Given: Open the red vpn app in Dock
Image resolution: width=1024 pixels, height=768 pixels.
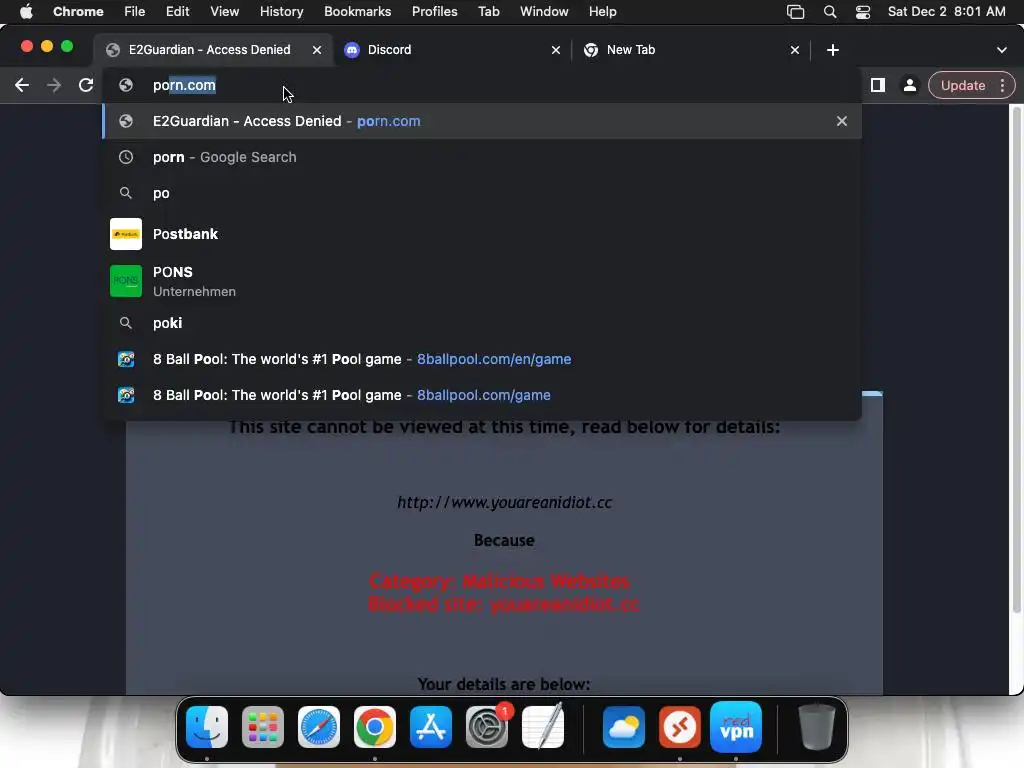Looking at the screenshot, I should pos(736,727).
